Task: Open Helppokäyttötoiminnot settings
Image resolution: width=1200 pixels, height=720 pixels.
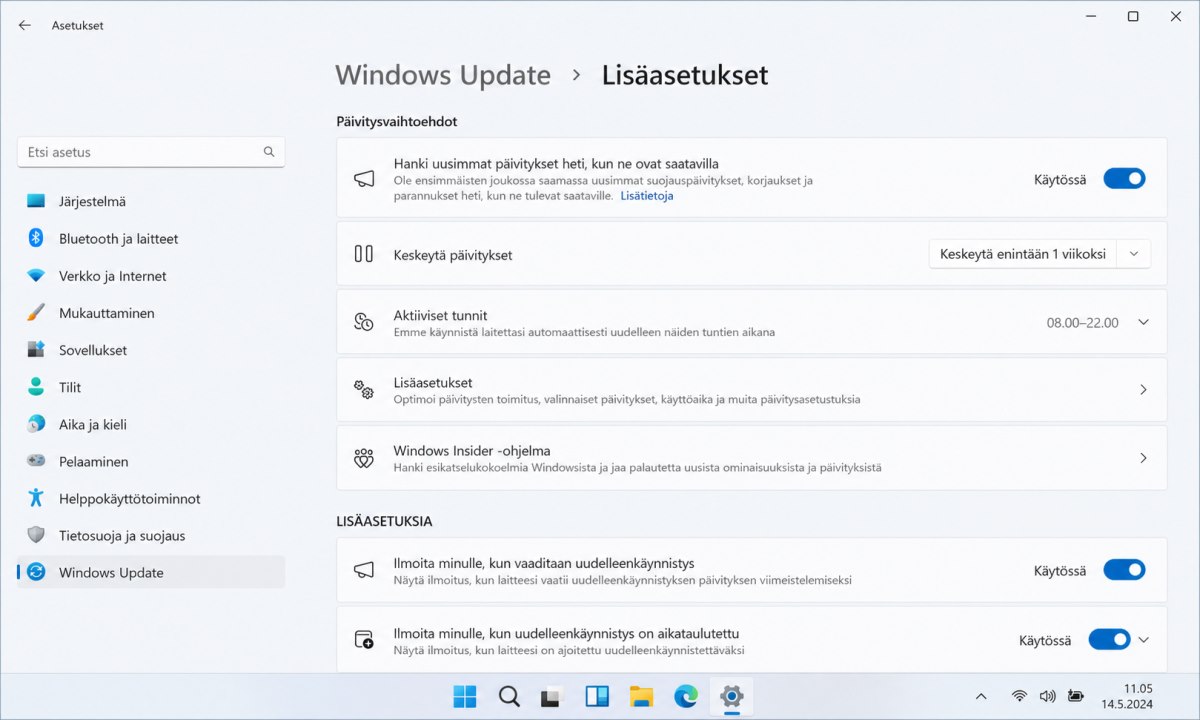Action: 151,498
